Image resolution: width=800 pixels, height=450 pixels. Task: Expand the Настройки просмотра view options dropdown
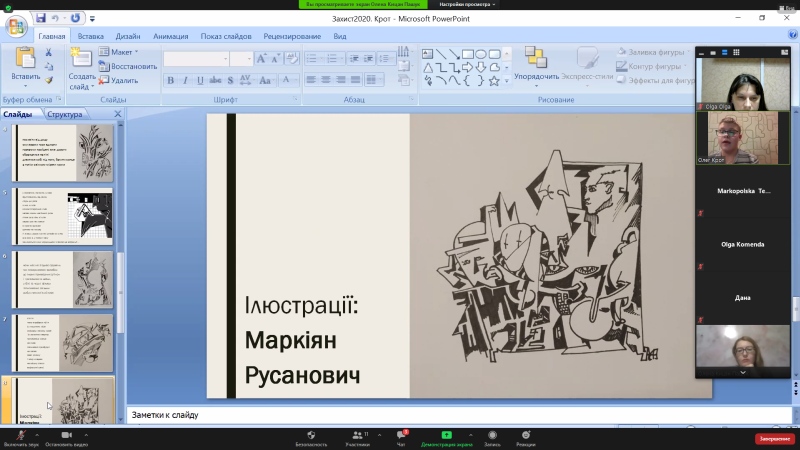pos(469,4)
